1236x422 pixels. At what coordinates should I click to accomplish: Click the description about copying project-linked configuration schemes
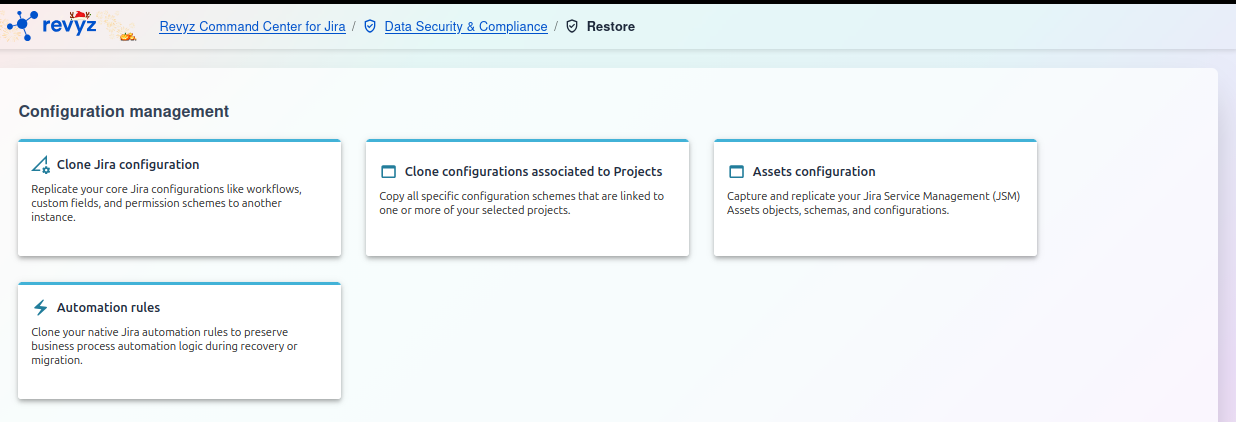(521, 203)
